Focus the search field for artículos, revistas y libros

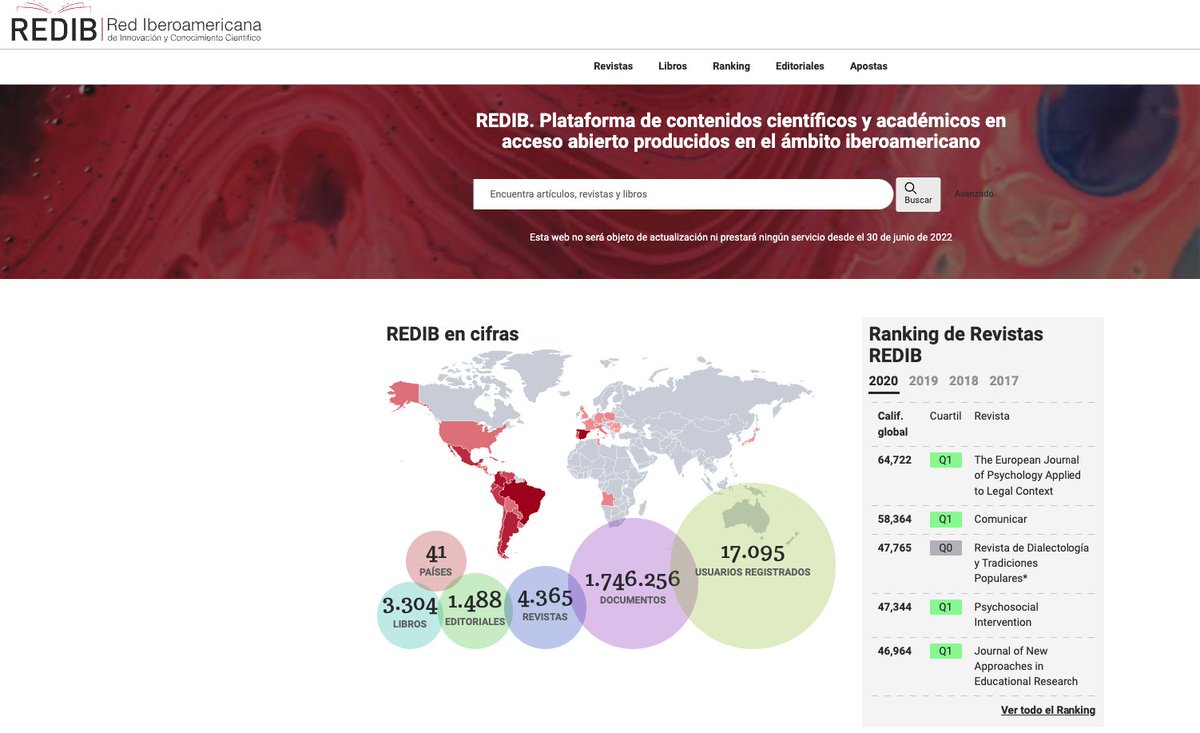tap(683, 194)
